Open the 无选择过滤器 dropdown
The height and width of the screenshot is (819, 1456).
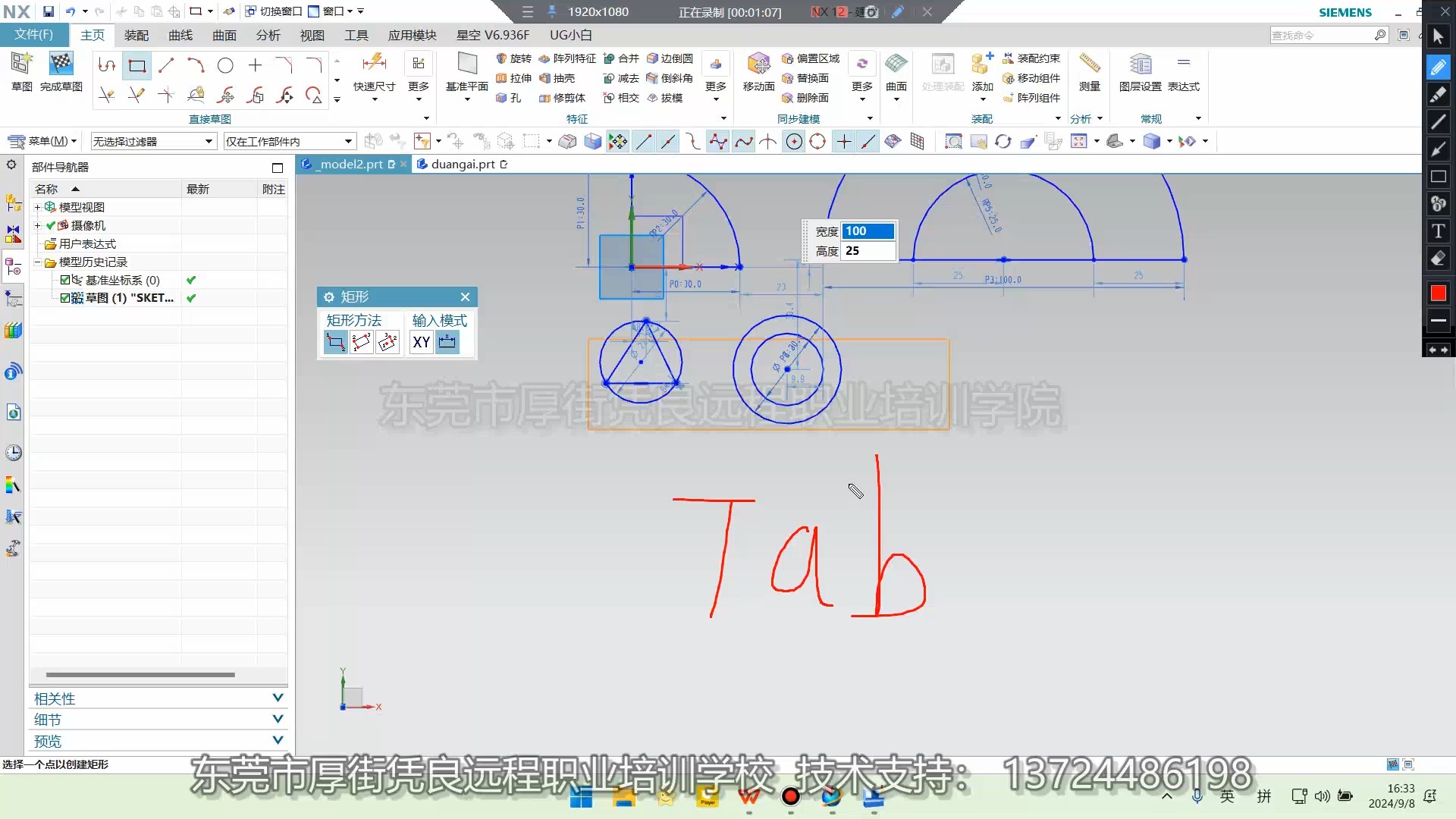[x=209, y=142]
